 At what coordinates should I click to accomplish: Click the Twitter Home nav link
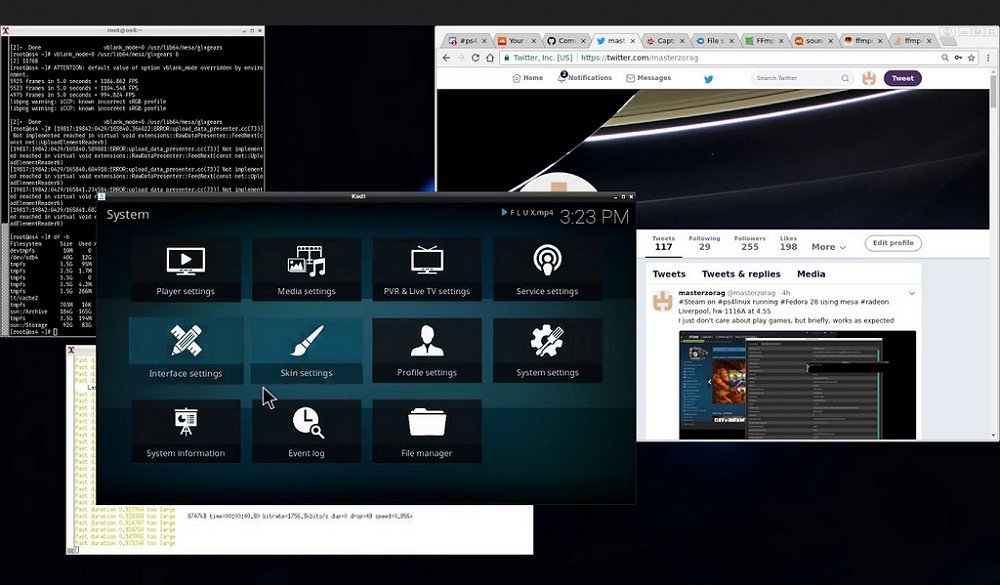[x=527, y=78]
